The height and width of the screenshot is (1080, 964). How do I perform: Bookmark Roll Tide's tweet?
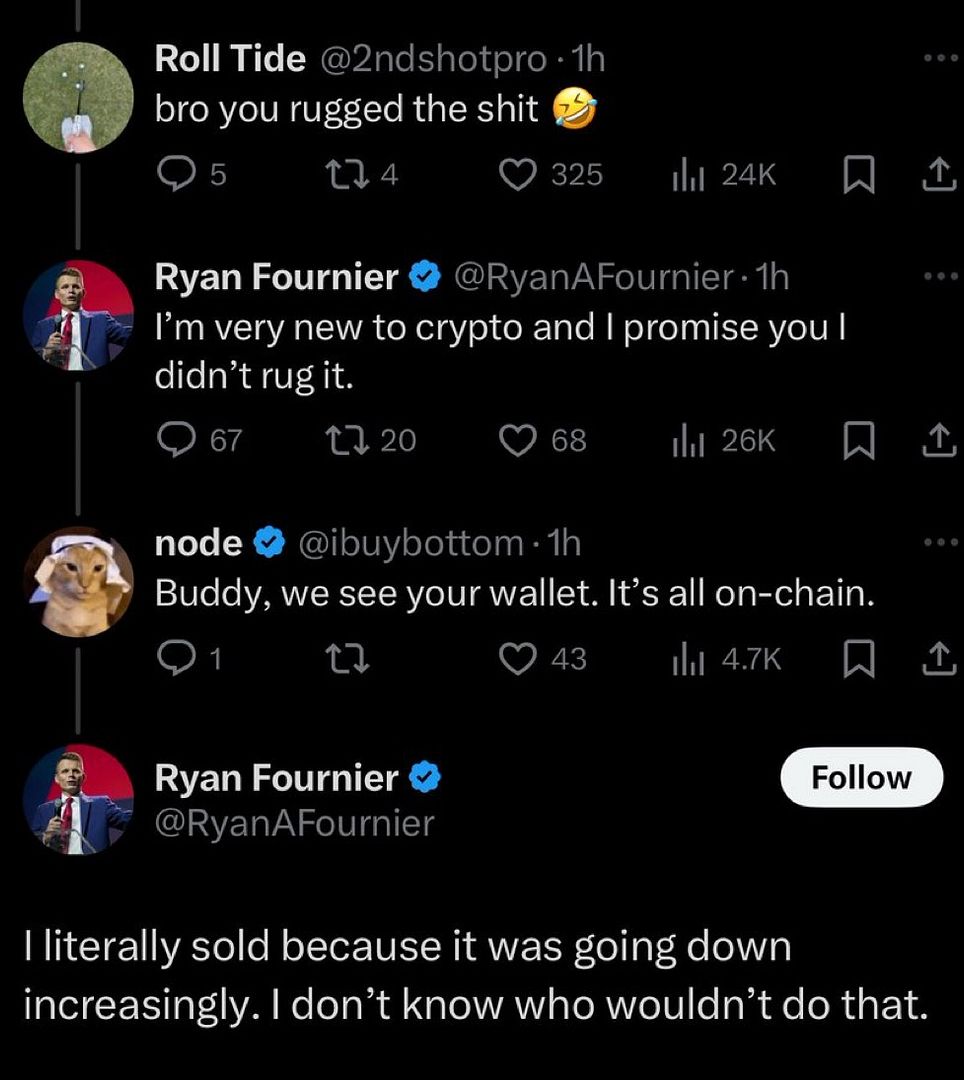click(856, 176)
